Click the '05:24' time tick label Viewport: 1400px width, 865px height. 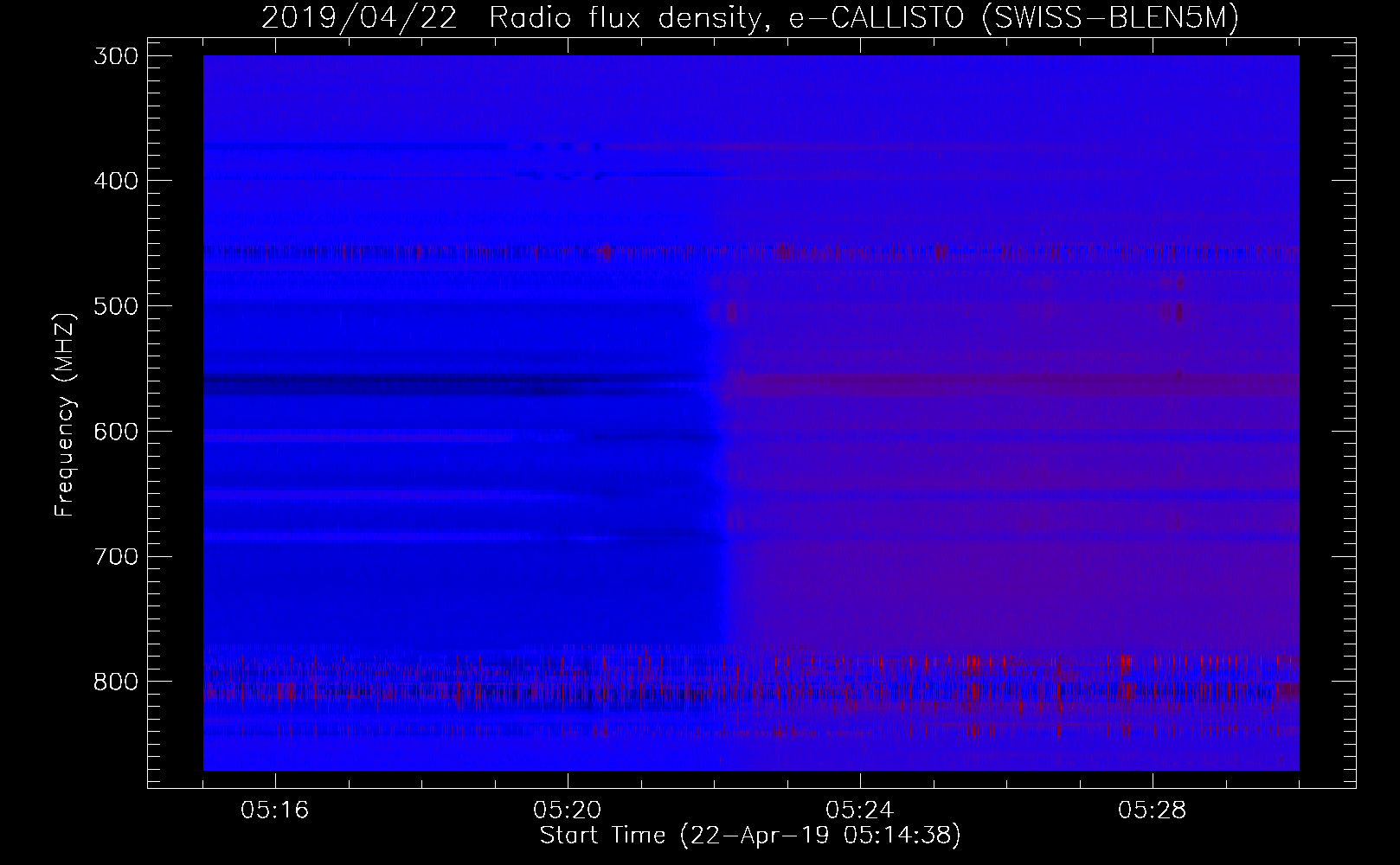pyautogui.click(x=860, y=811)
